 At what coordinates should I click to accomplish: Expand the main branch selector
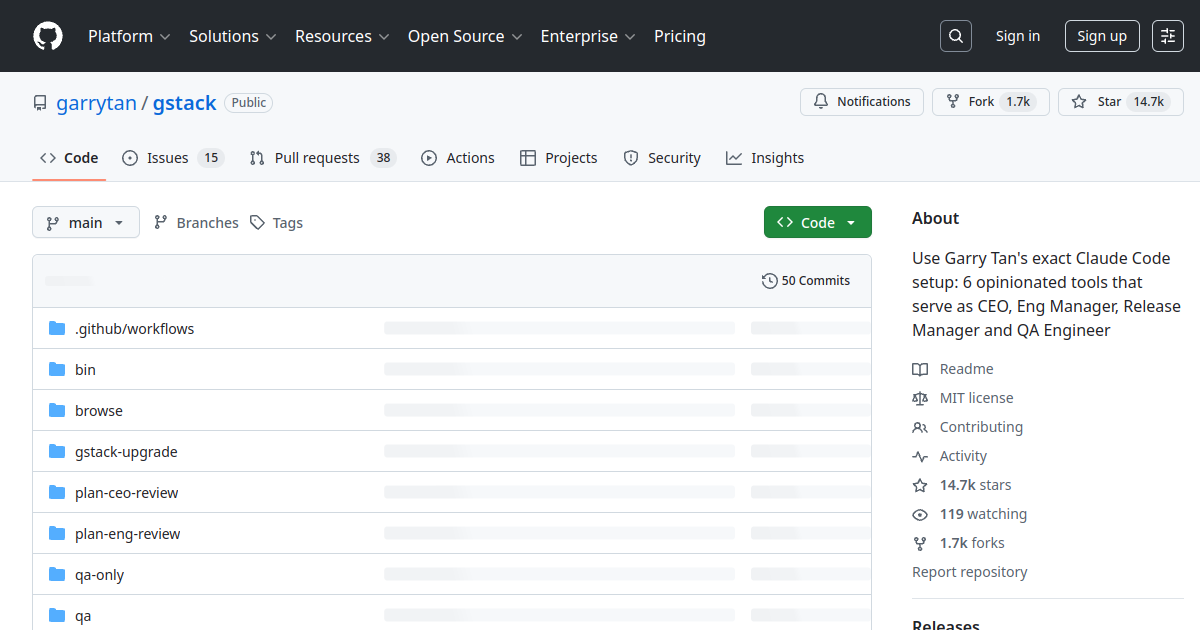coord(85,223)
